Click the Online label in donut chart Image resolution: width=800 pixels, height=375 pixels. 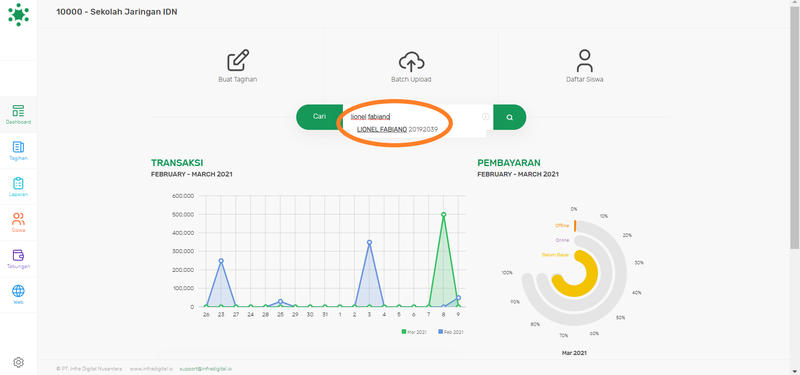point(562,240)
